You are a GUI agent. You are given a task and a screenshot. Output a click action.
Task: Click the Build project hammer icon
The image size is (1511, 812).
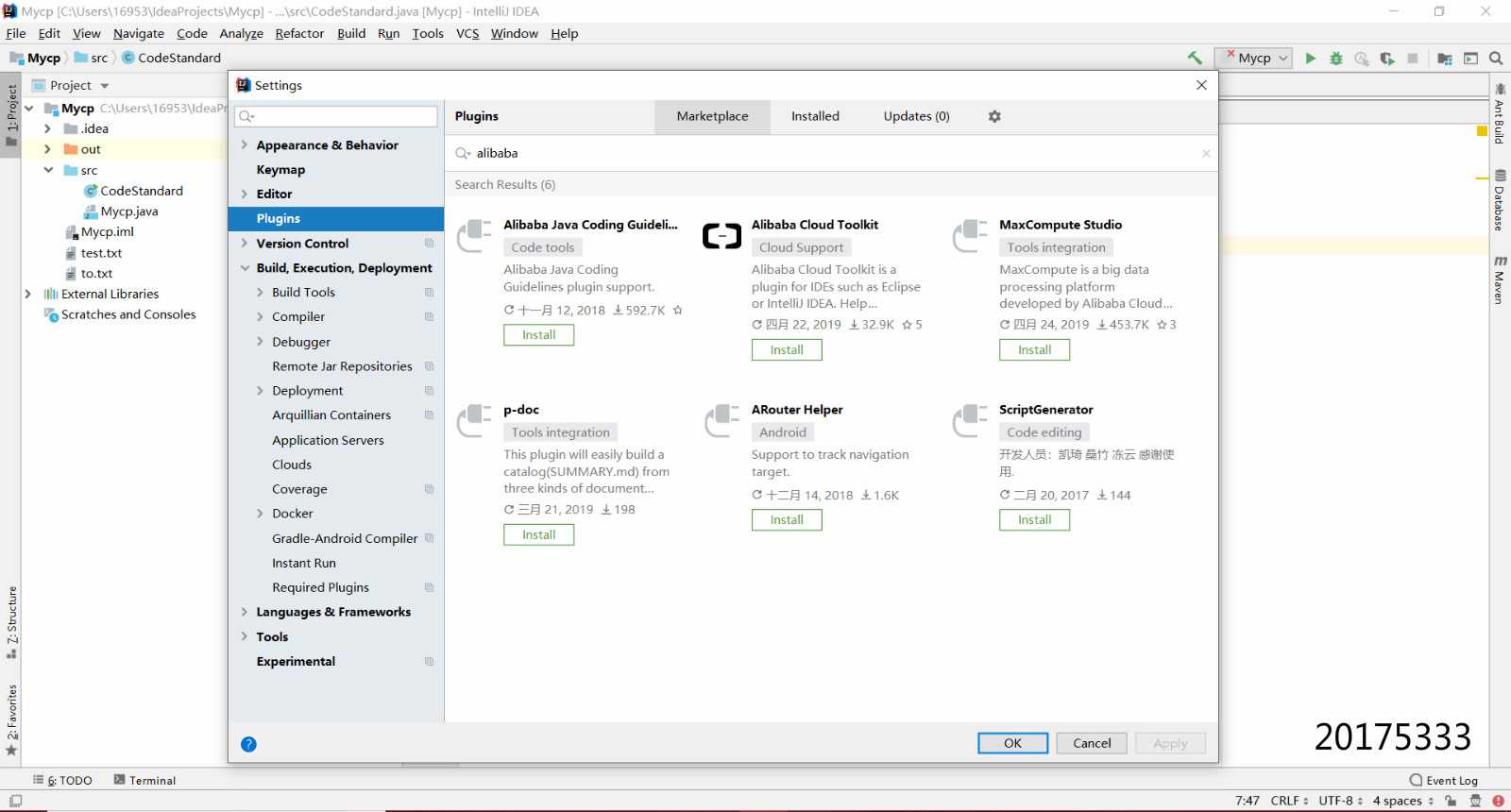pyautogui.click(x=1195, y=58)
